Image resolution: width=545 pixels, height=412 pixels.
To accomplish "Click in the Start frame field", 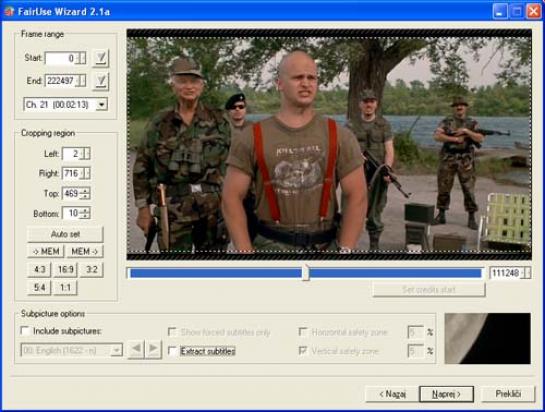I will (61, 58).
